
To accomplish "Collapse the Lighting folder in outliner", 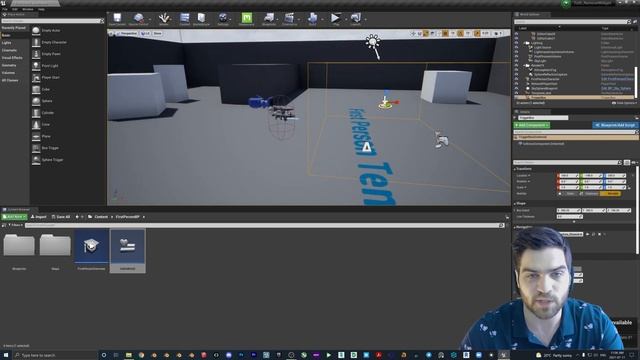I will 525,43.
